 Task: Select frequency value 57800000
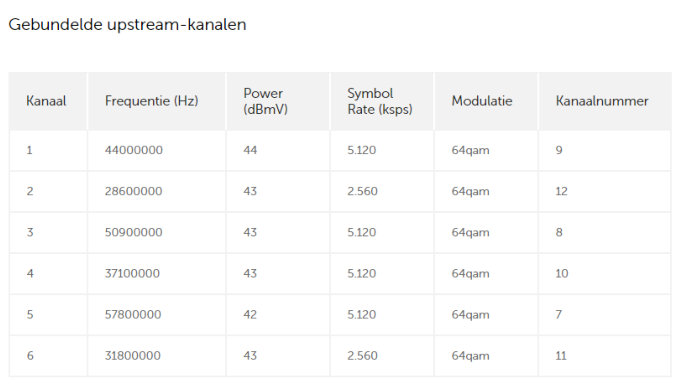(x=133, y=314)
